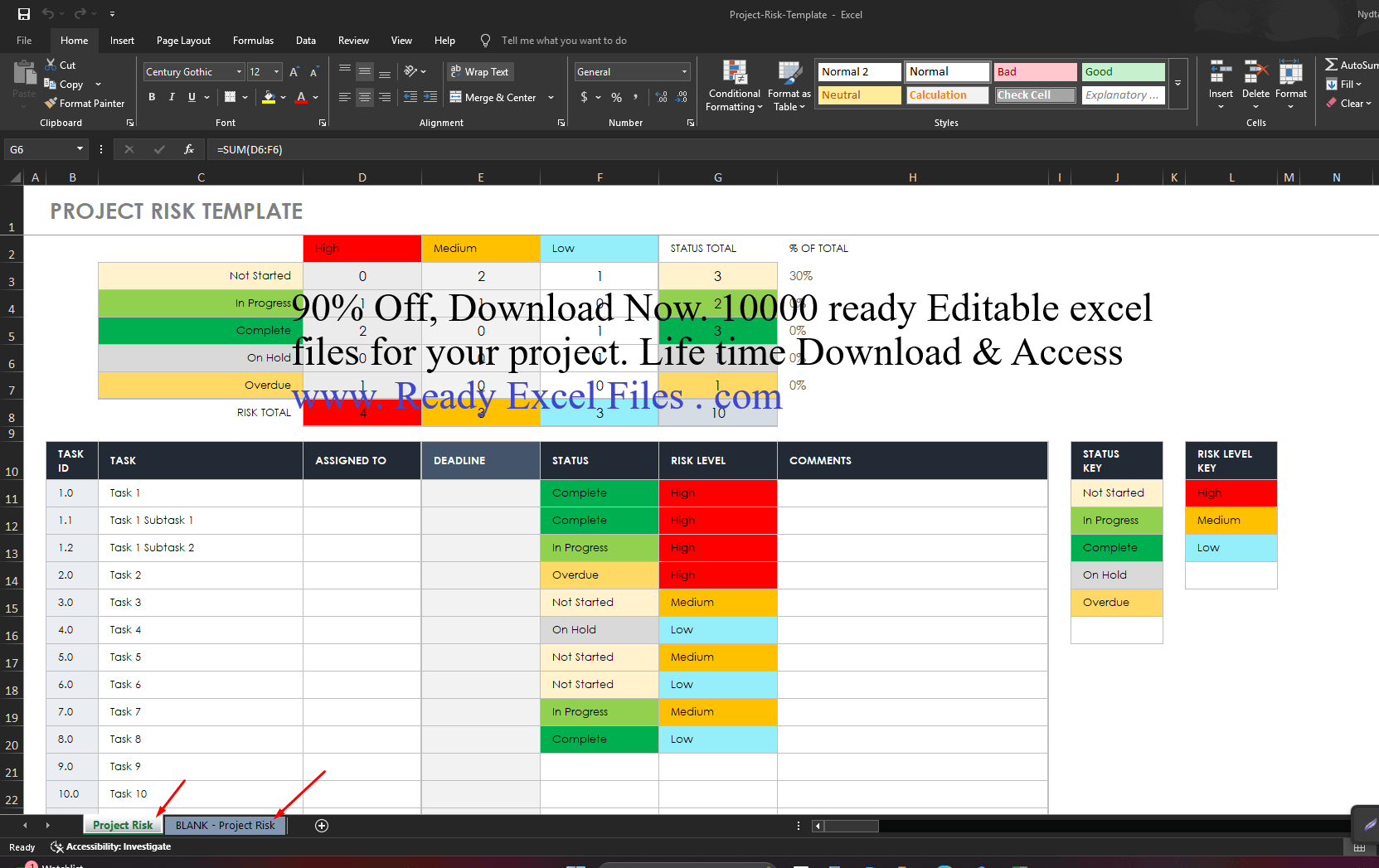Image resolution: width=1379 pixels, height=868 pixels.
Task: Click the Paste clipboard icon
Action: (x=24, y=73)
